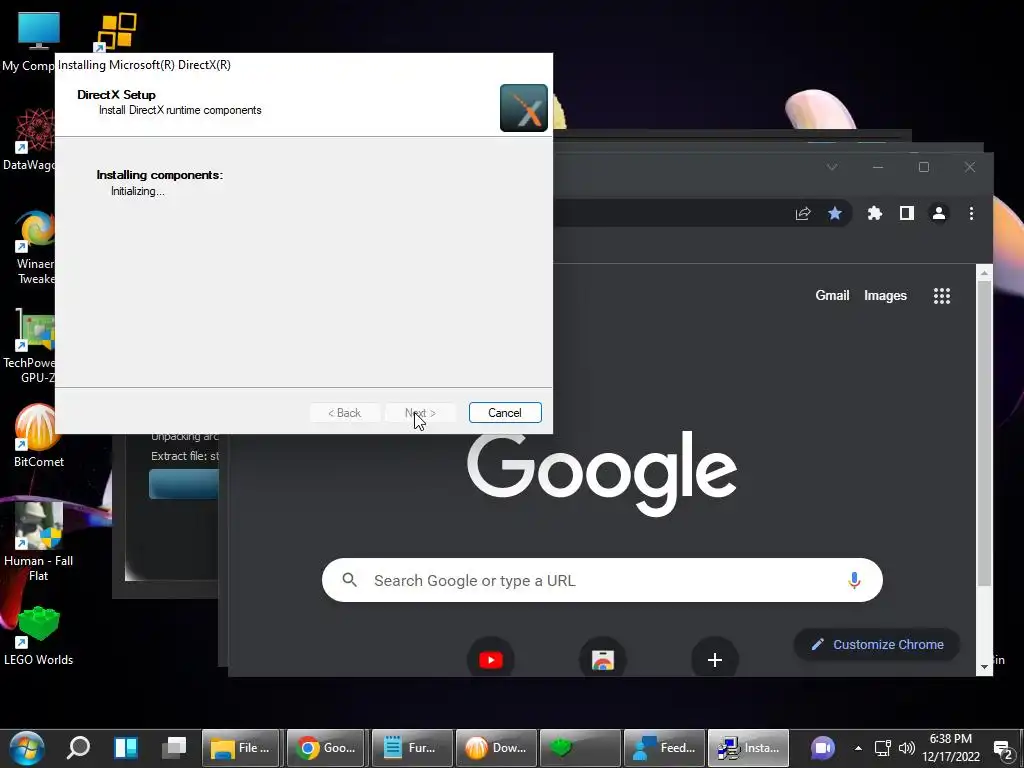Switch to File Explorer taskbar item

point(240,748)
